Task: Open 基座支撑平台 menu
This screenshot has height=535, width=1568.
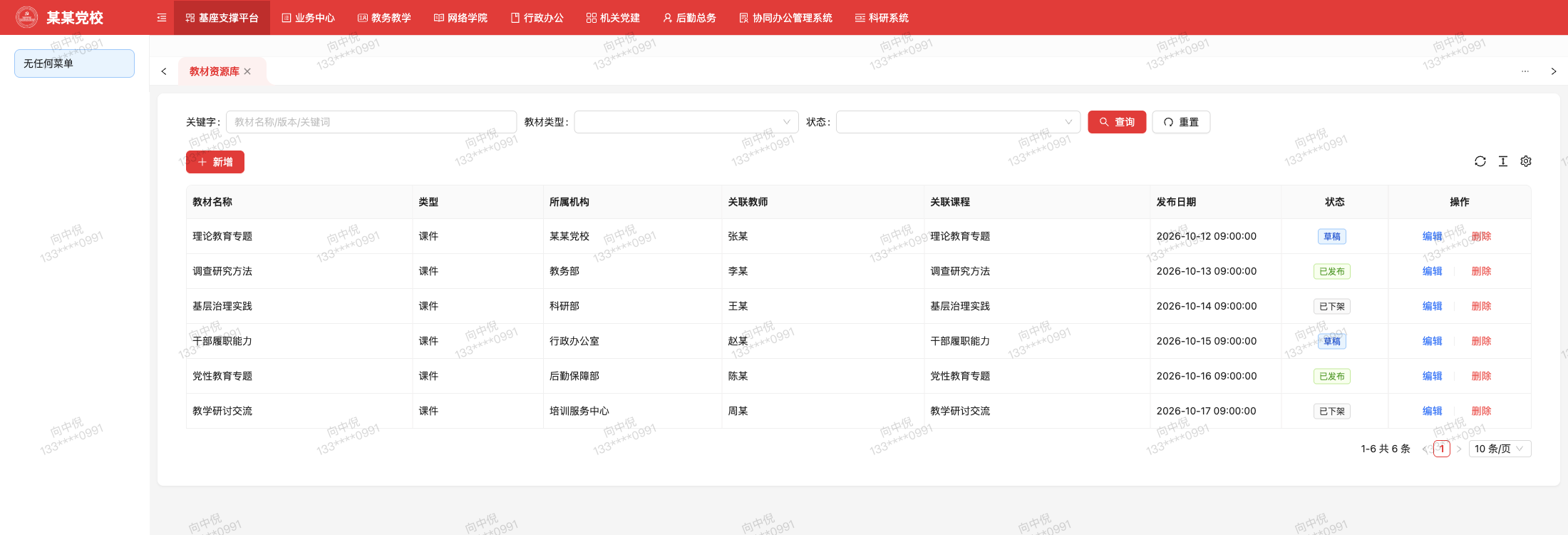Action: pos(222,18)
